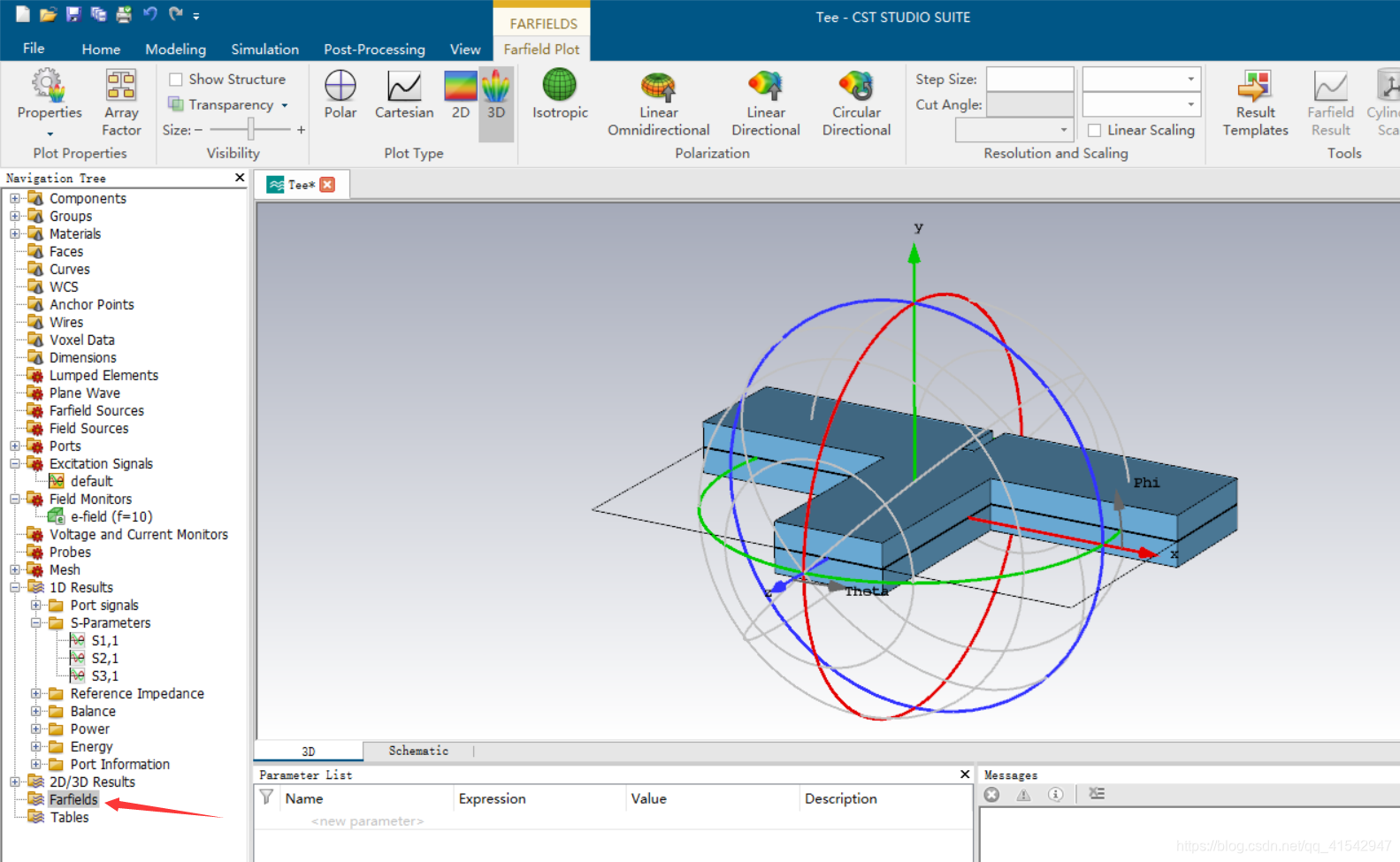Decrease size with the minus button
Image resolution: width=1400 pixels, height=862 pixels.
click(x=198, y=130)
